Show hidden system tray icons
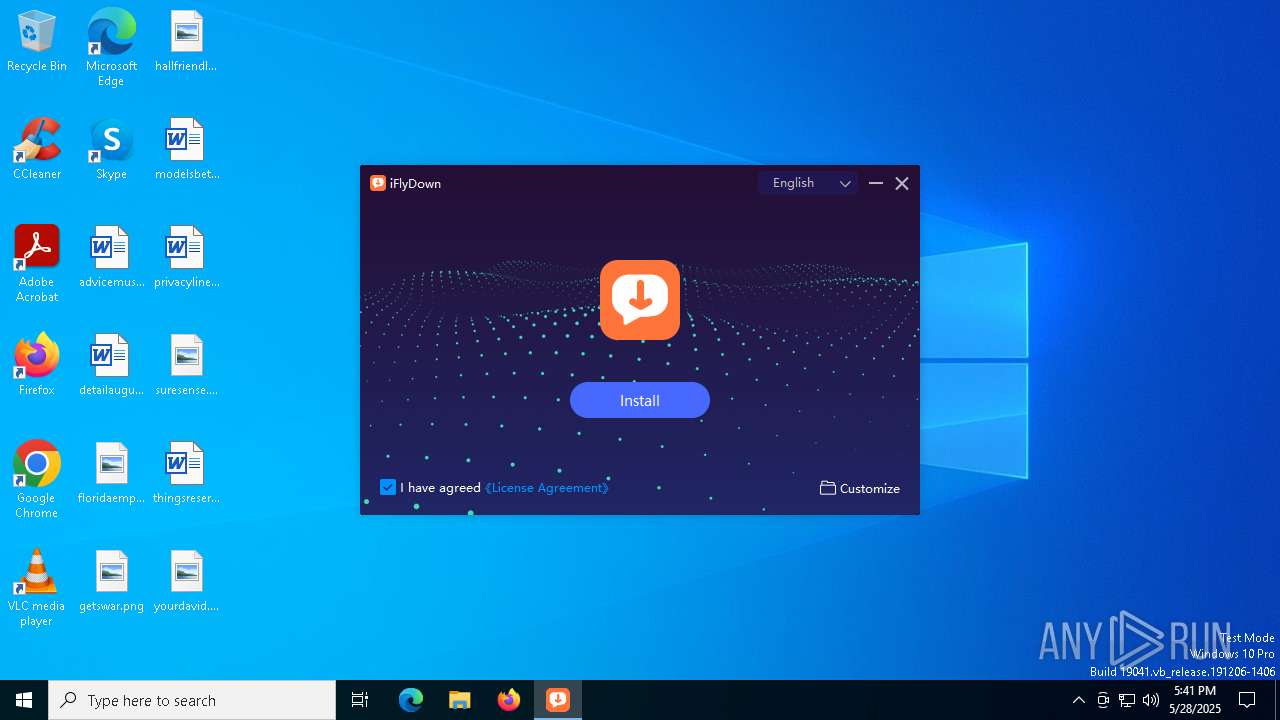The width and height of the screenshot is (1280, 720). (1078, 700)
